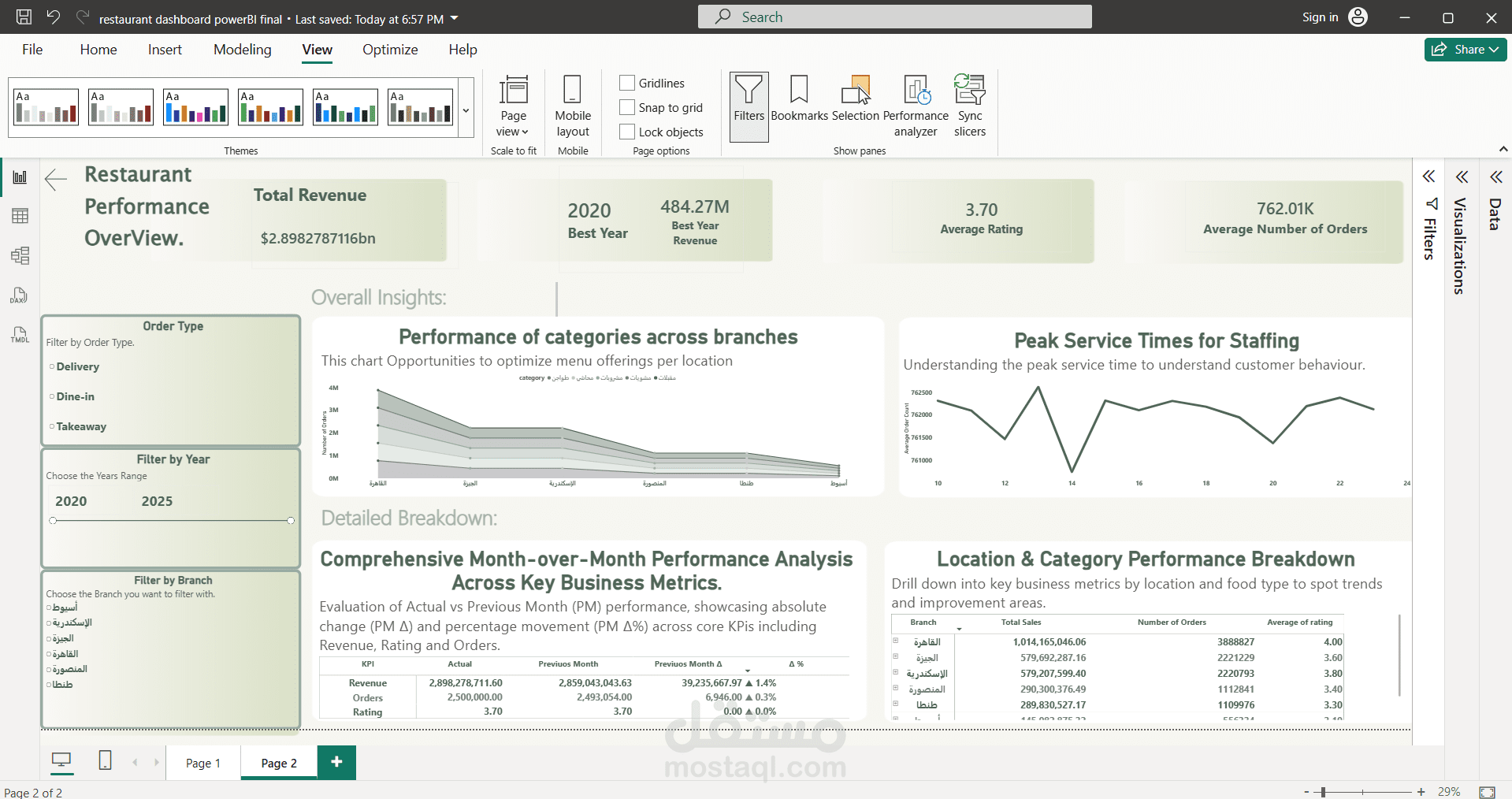1512x799 pixels.
Task: Expand القاهرة row in the matrix
Action: (x=896, y=641)
